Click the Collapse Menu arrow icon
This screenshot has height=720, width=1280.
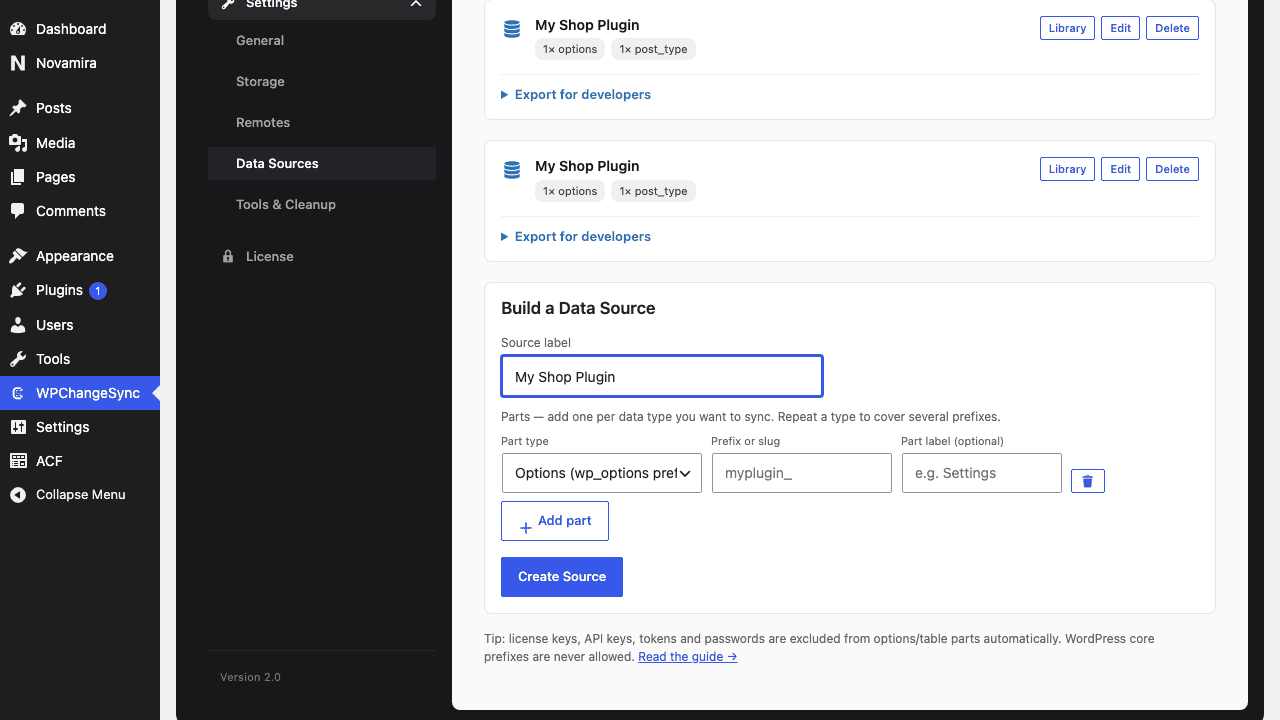pyautogui.click(x=18, y=495)
